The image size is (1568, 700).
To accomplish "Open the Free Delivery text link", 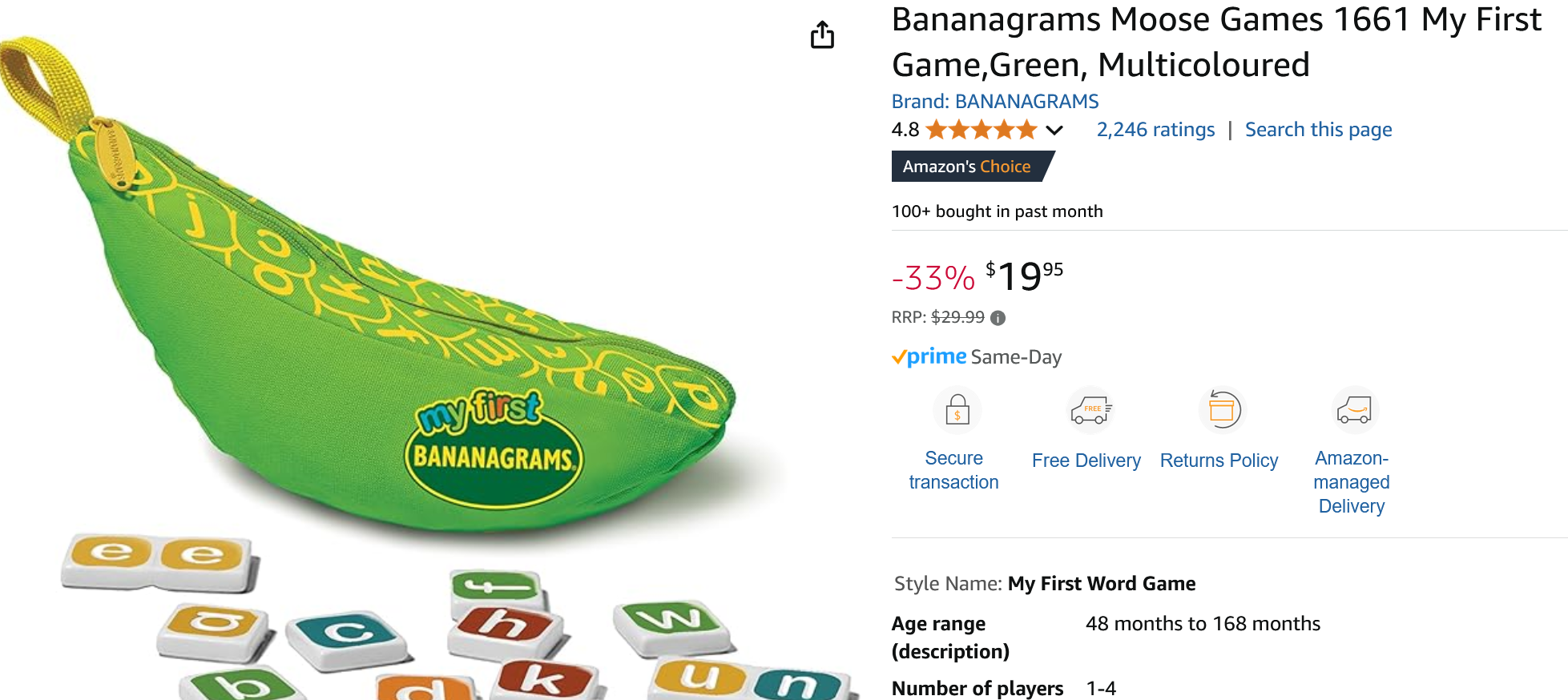I will [1086, 461].
